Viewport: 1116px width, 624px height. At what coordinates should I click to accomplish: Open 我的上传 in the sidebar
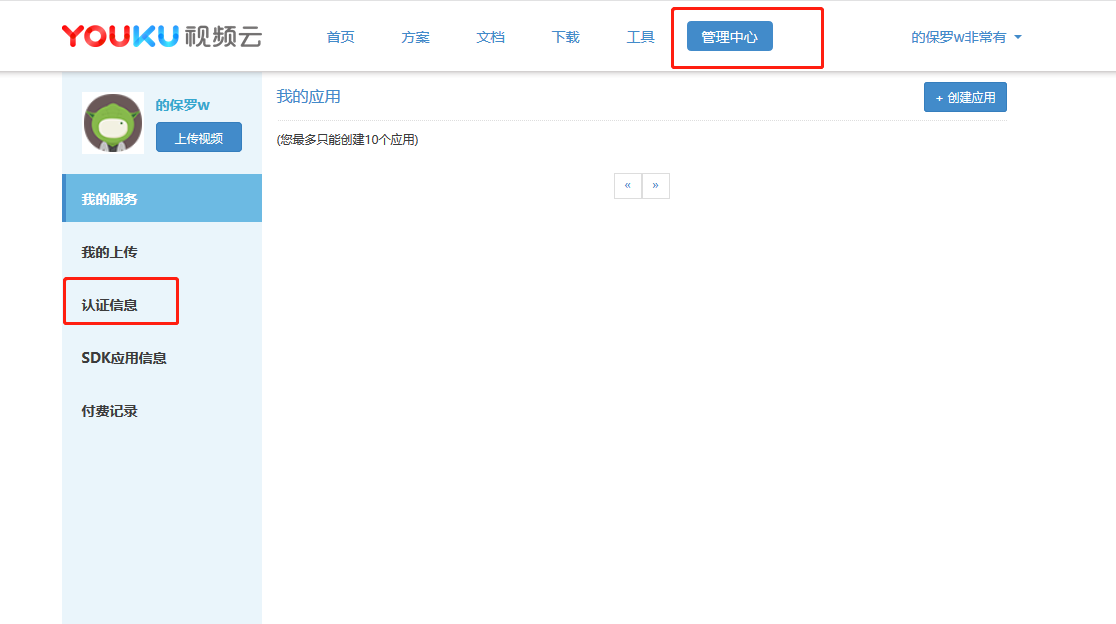click(x=109, y=252)
